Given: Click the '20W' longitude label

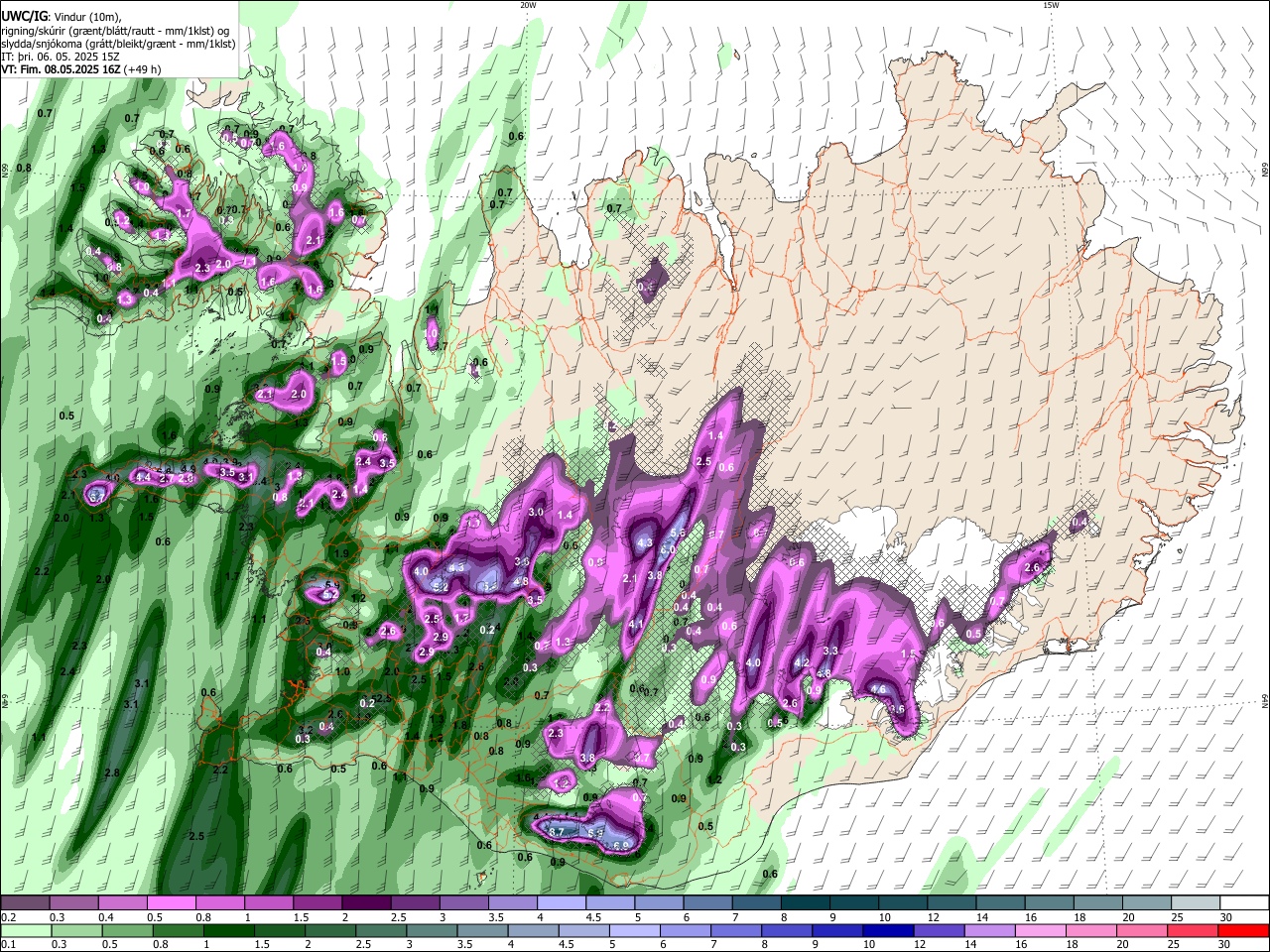Looking at the screenshot, I should coord(528,5).
